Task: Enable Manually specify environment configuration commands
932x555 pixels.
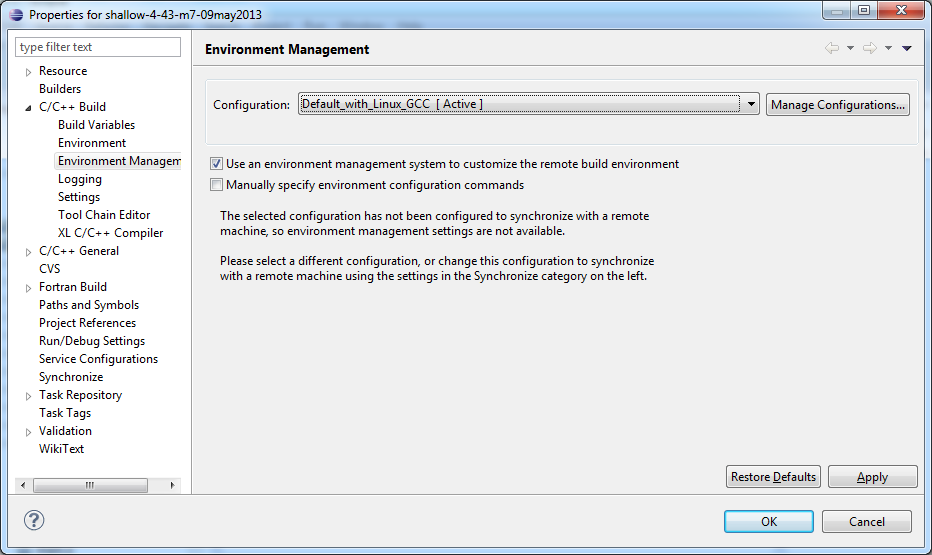Action: (x=216, y=185)
